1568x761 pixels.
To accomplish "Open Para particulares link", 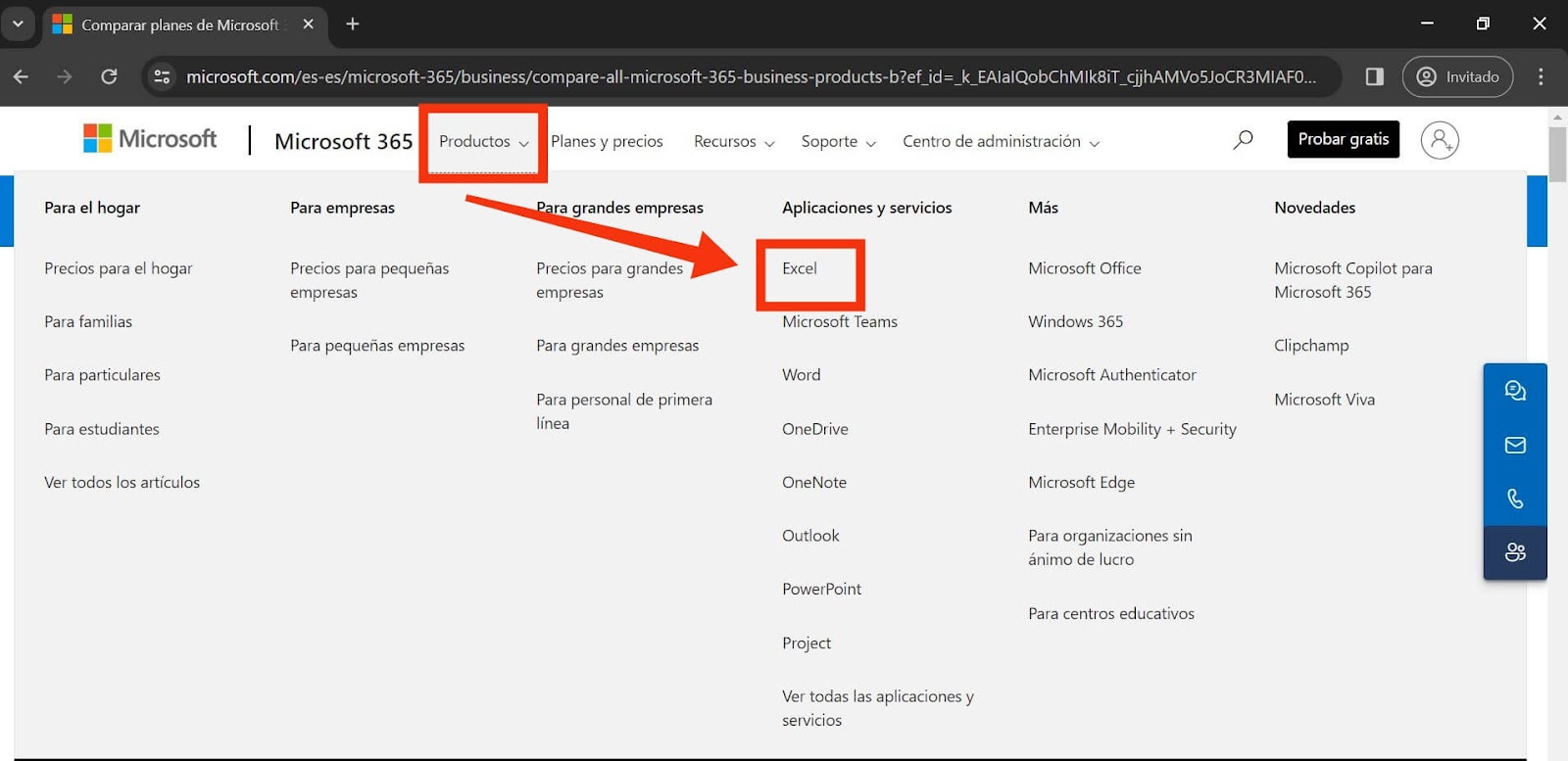I will coord(102,375).
